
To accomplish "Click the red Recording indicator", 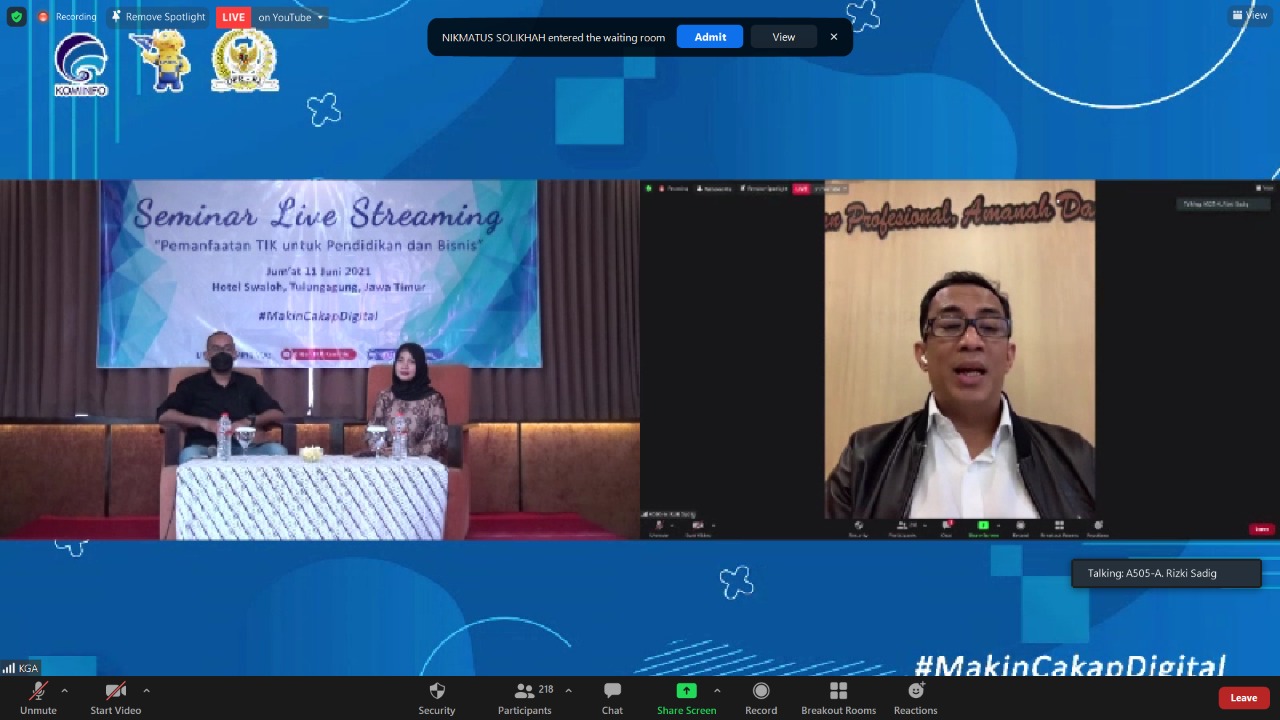I will [67, 17].
